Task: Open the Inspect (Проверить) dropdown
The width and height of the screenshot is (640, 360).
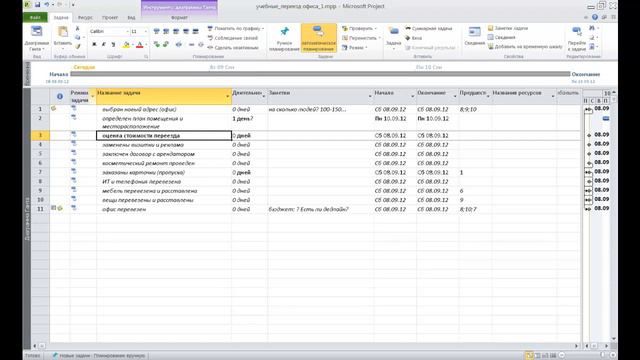Action: (x=360, y=29)
